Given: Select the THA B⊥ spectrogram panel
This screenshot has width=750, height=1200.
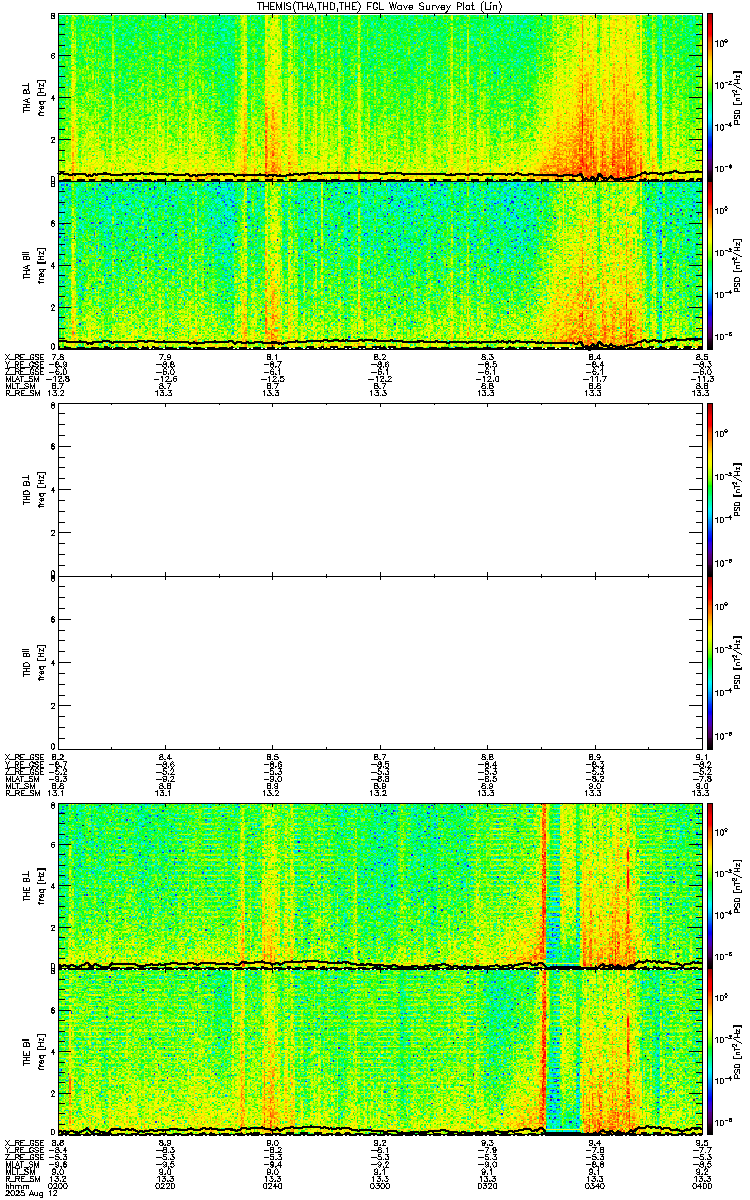Looking at the screenshot, I should pos(380,96).
